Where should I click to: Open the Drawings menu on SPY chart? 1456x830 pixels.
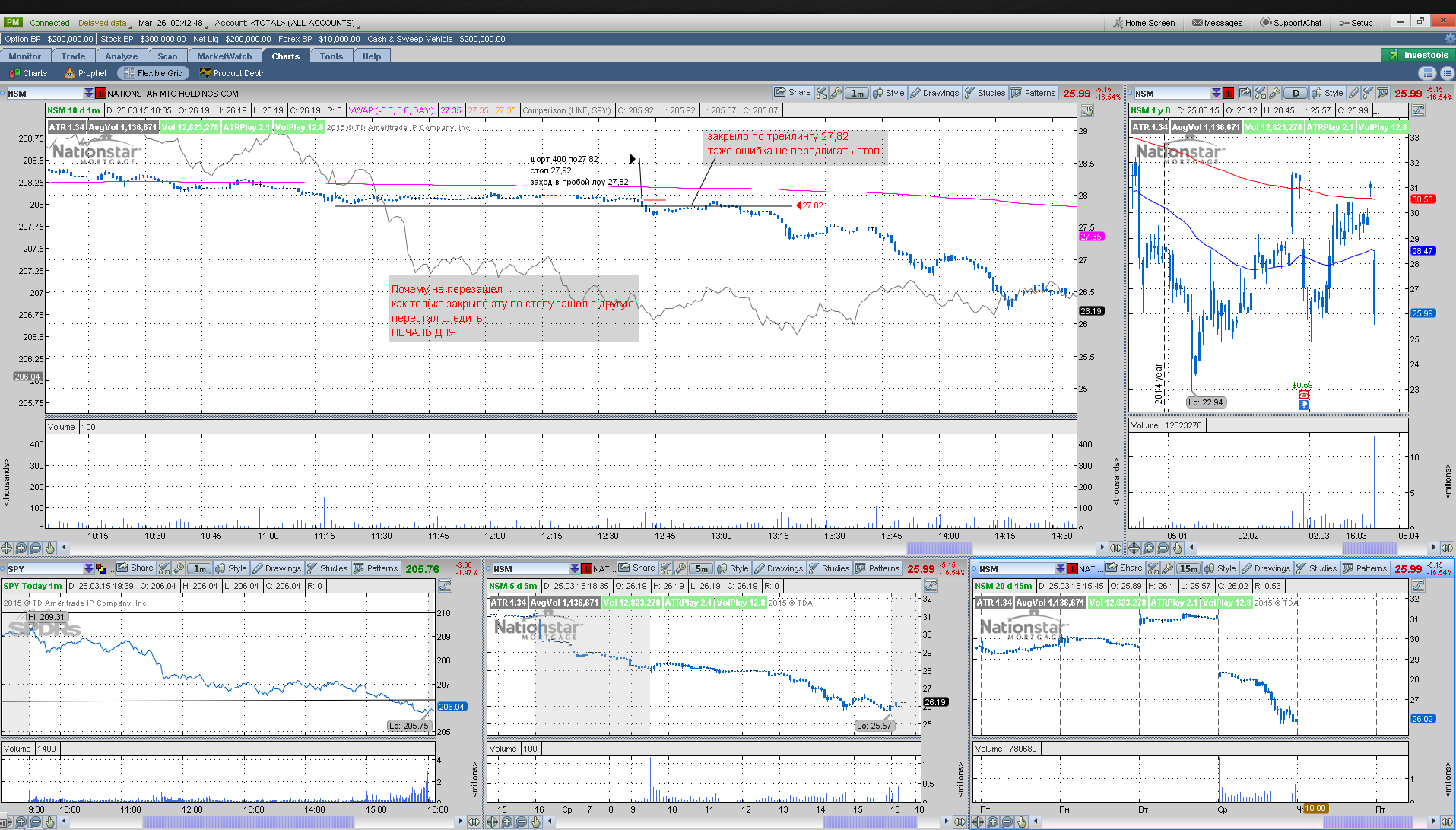277,568
